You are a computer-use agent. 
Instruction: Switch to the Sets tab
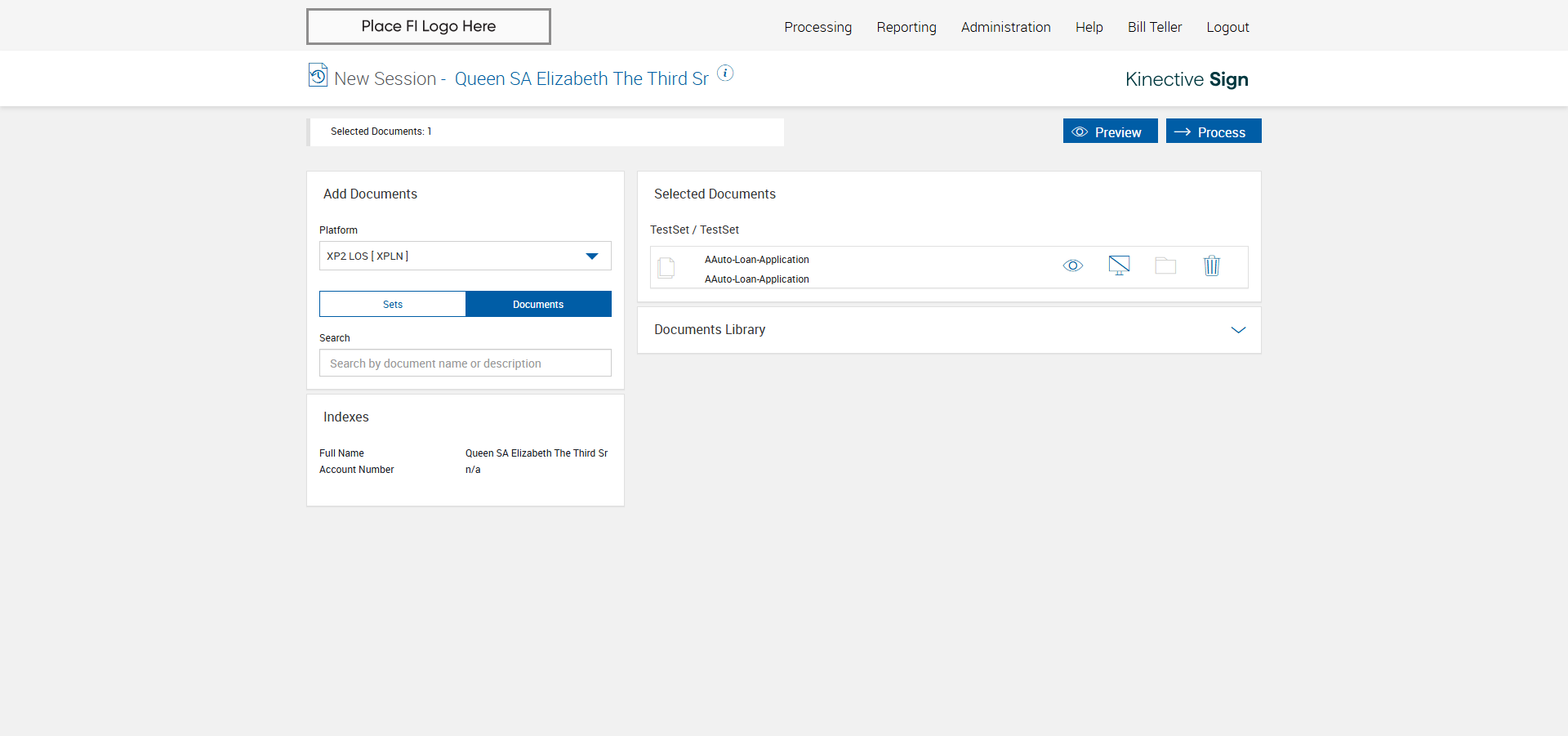coord(393,304)
